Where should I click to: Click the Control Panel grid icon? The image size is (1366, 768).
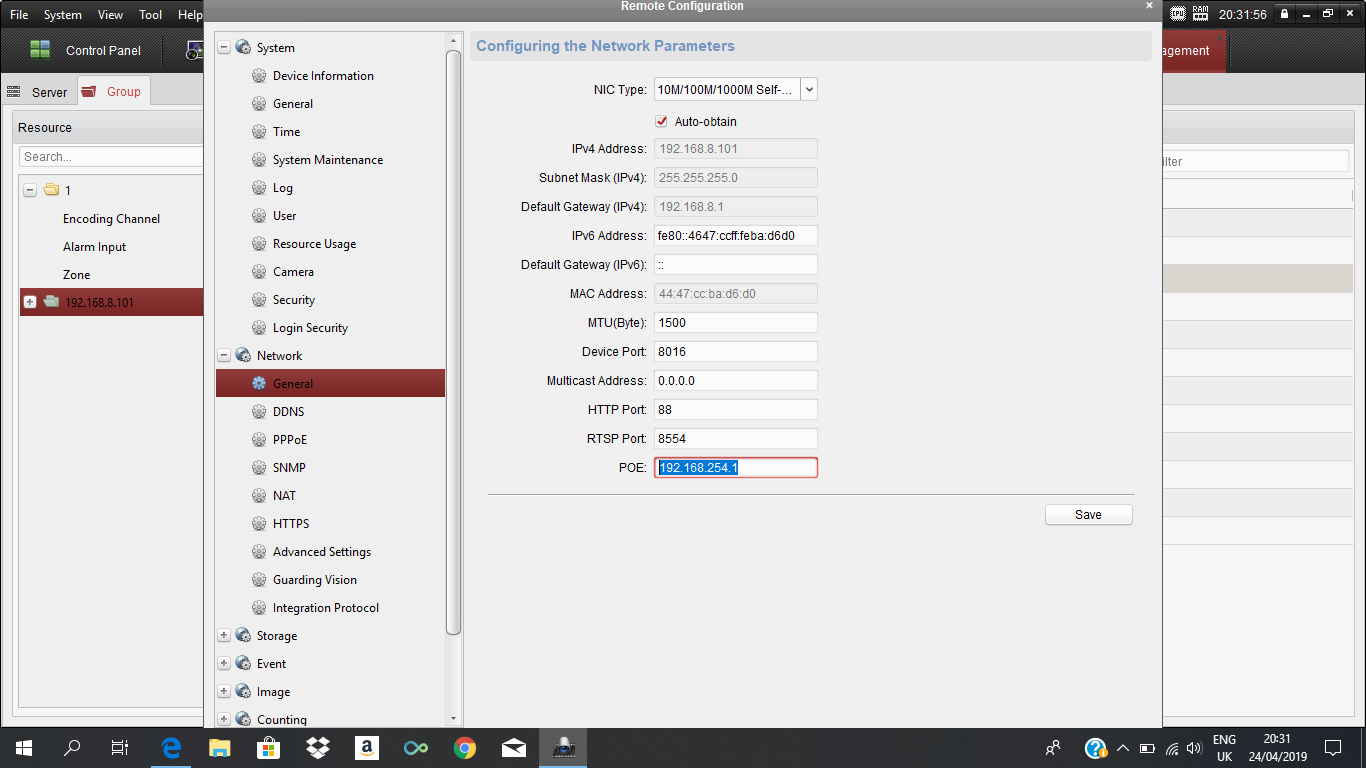pyautogui.click(x=40, y=50)
